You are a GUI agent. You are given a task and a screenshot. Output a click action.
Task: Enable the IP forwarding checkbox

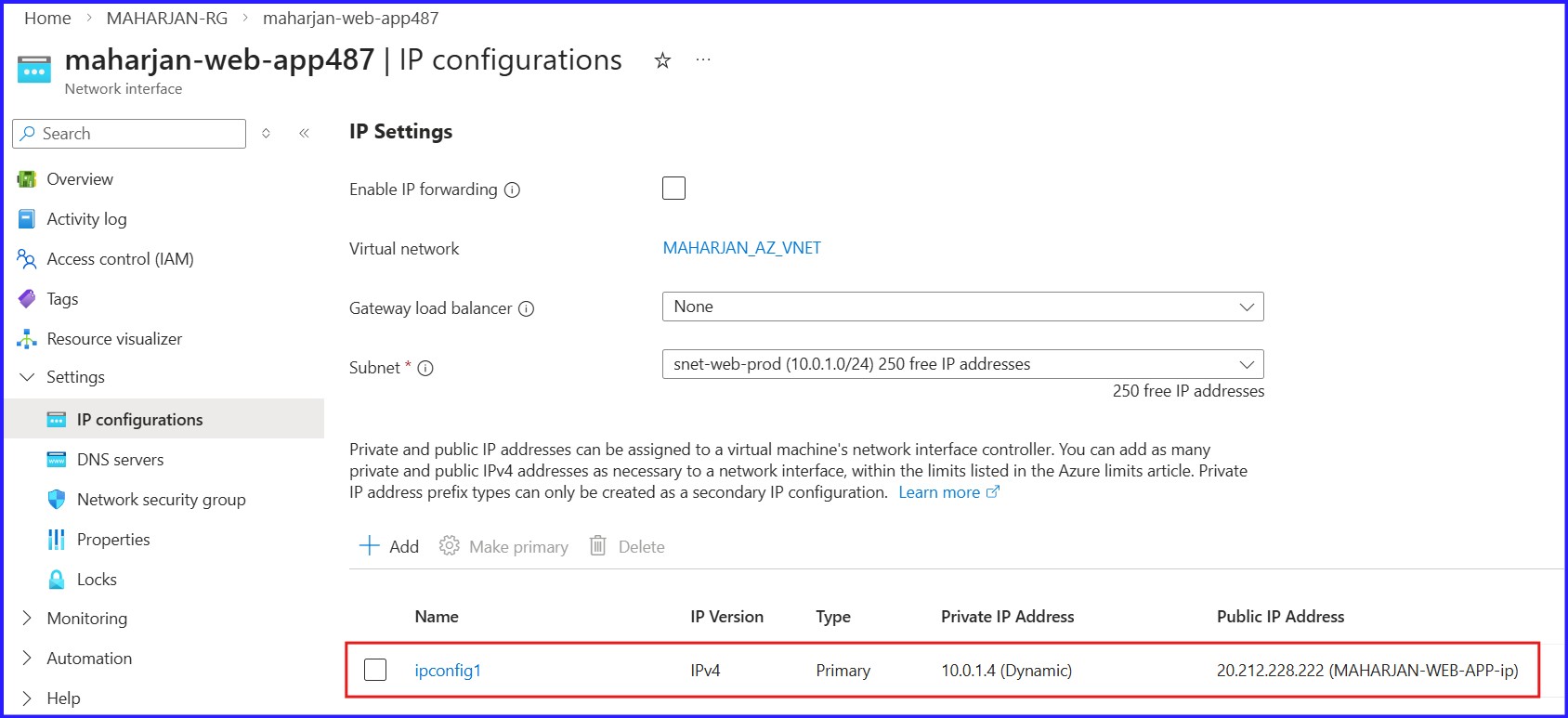pyautogui.click(x=673, y=187)
